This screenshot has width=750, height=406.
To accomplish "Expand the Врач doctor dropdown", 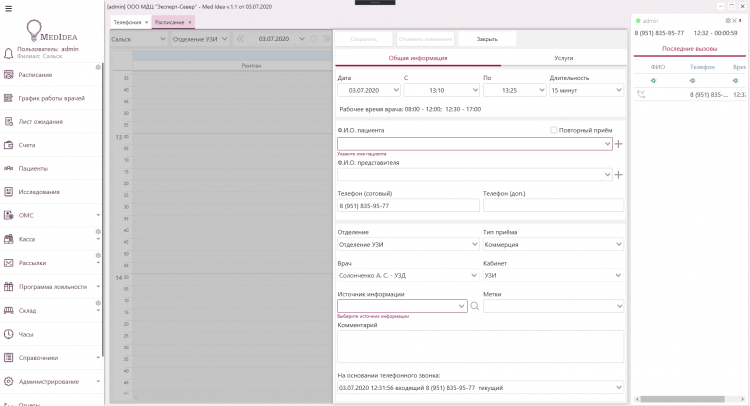I will pyautogui.click(x=407, y=275).
